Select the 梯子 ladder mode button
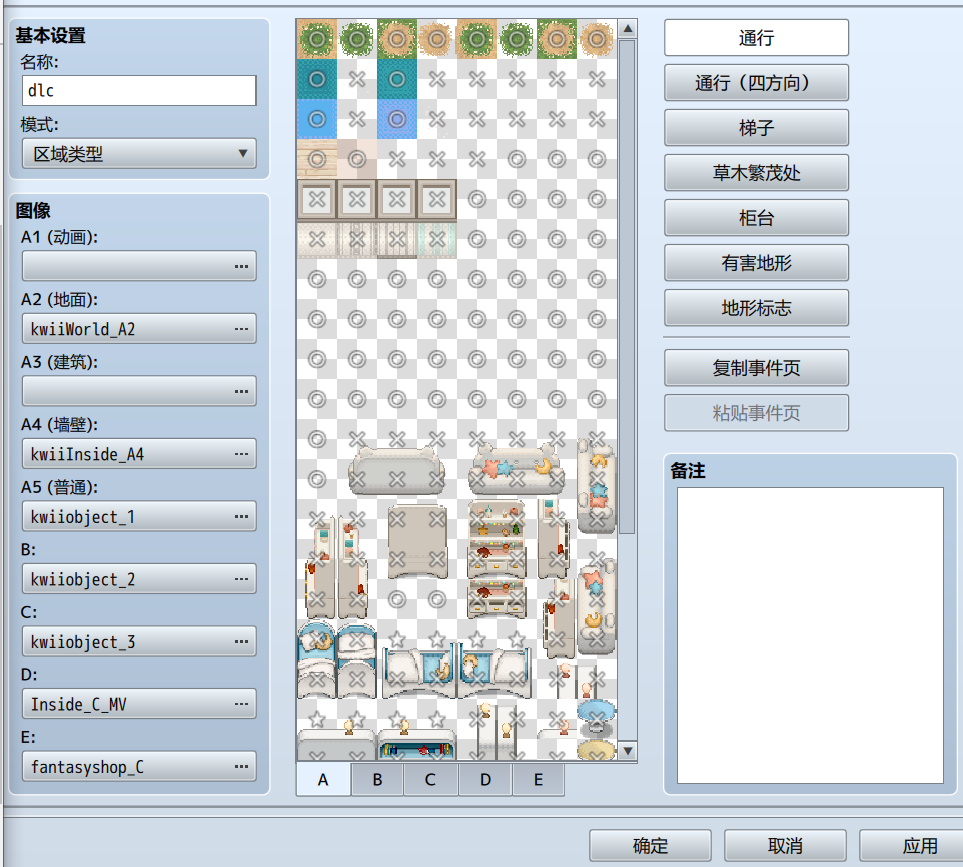Screen dimensions: 963x867 [x=756, y=128]
